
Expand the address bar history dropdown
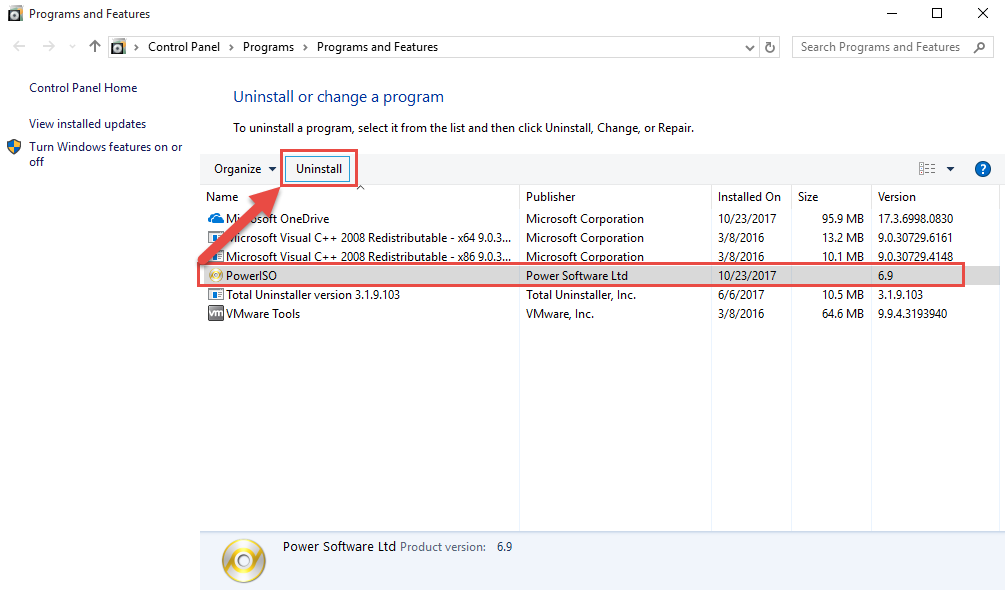(748, 46)
